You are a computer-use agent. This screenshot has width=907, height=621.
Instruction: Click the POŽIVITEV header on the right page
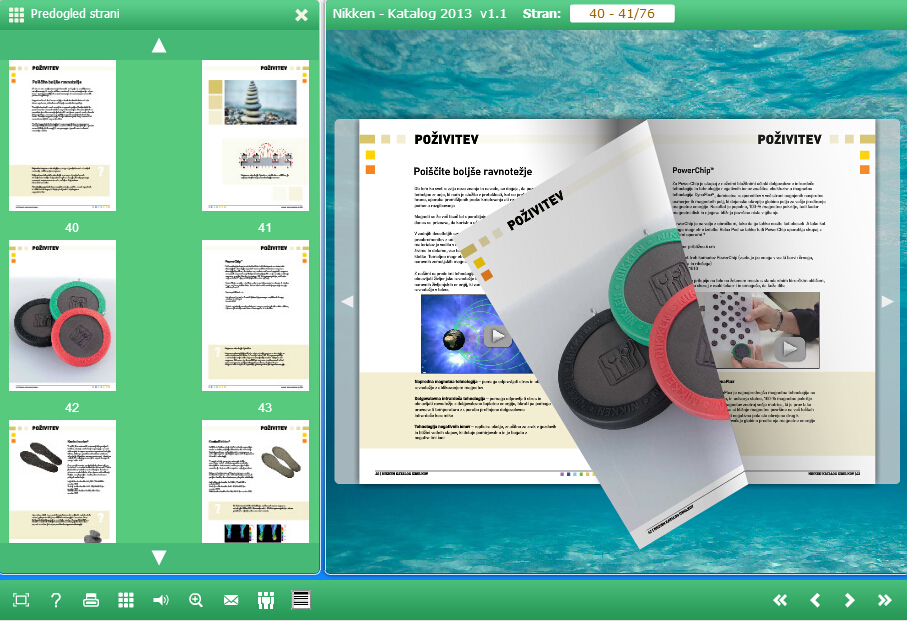coord(789,139)
